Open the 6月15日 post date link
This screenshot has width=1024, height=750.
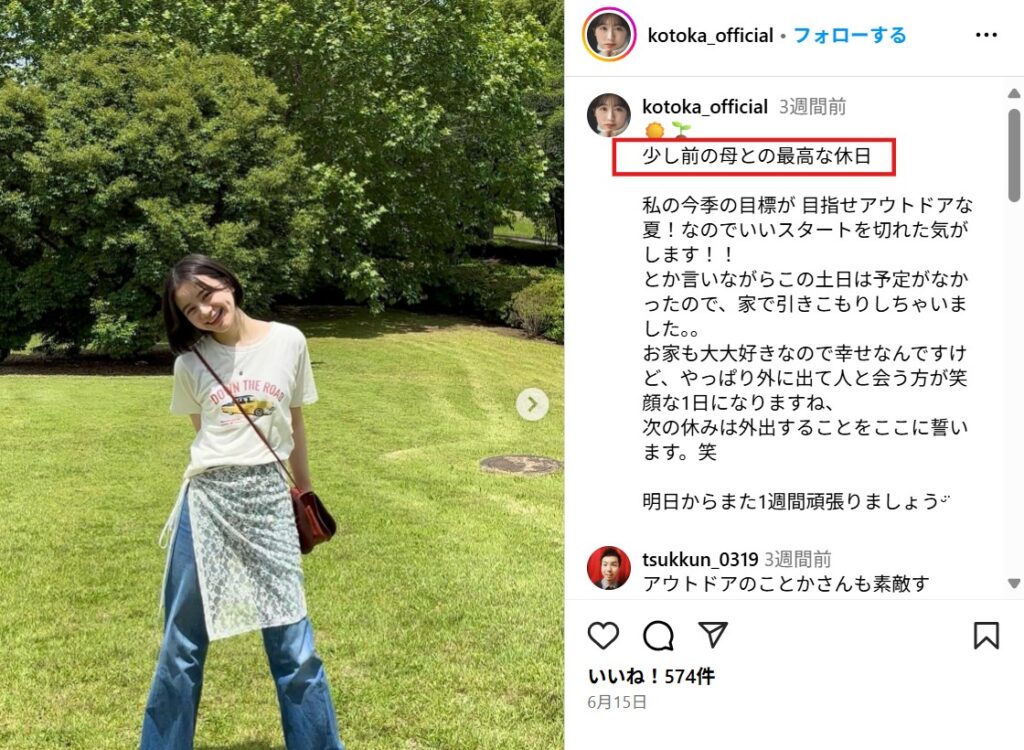point(617,702)
